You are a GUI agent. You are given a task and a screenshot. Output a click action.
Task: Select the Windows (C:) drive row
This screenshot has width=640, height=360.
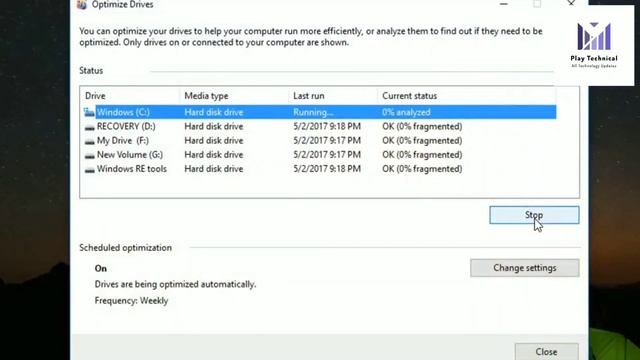pyautogui.click(x=320, y=112)
